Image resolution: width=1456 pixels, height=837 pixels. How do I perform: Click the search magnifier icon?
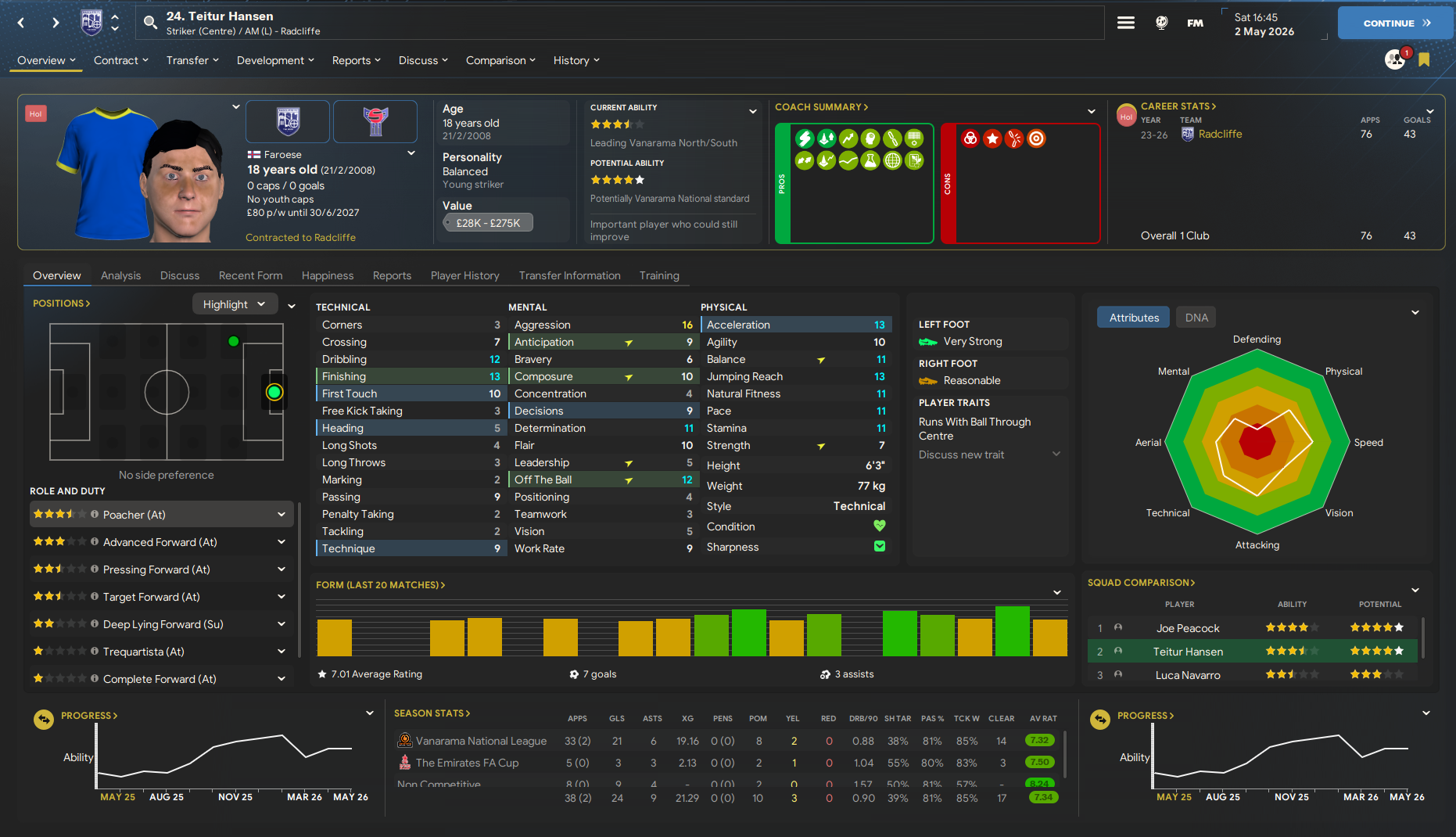[150, 23]
